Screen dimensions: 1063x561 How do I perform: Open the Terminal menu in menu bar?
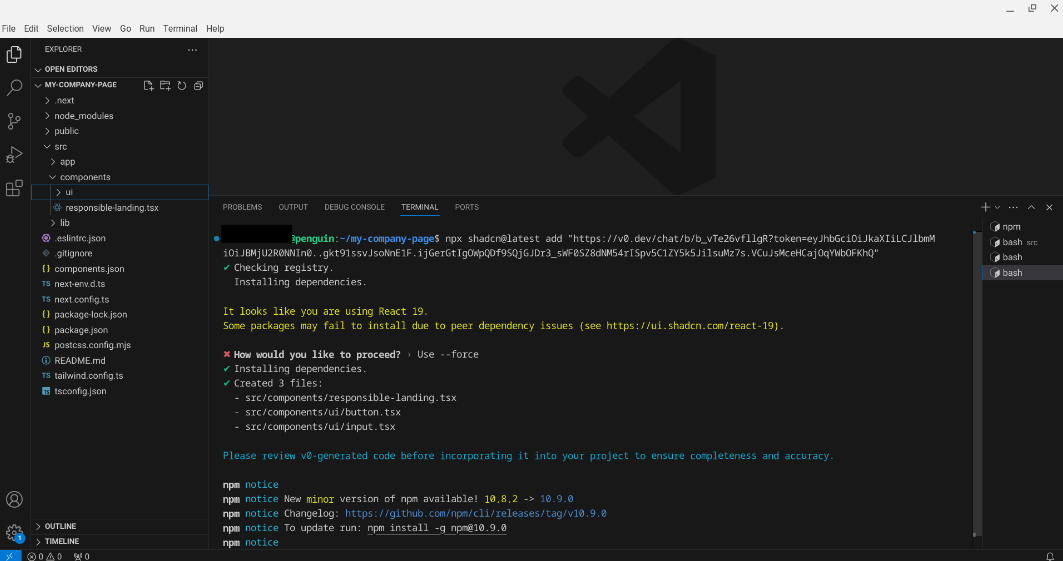(x=180, y=29)
